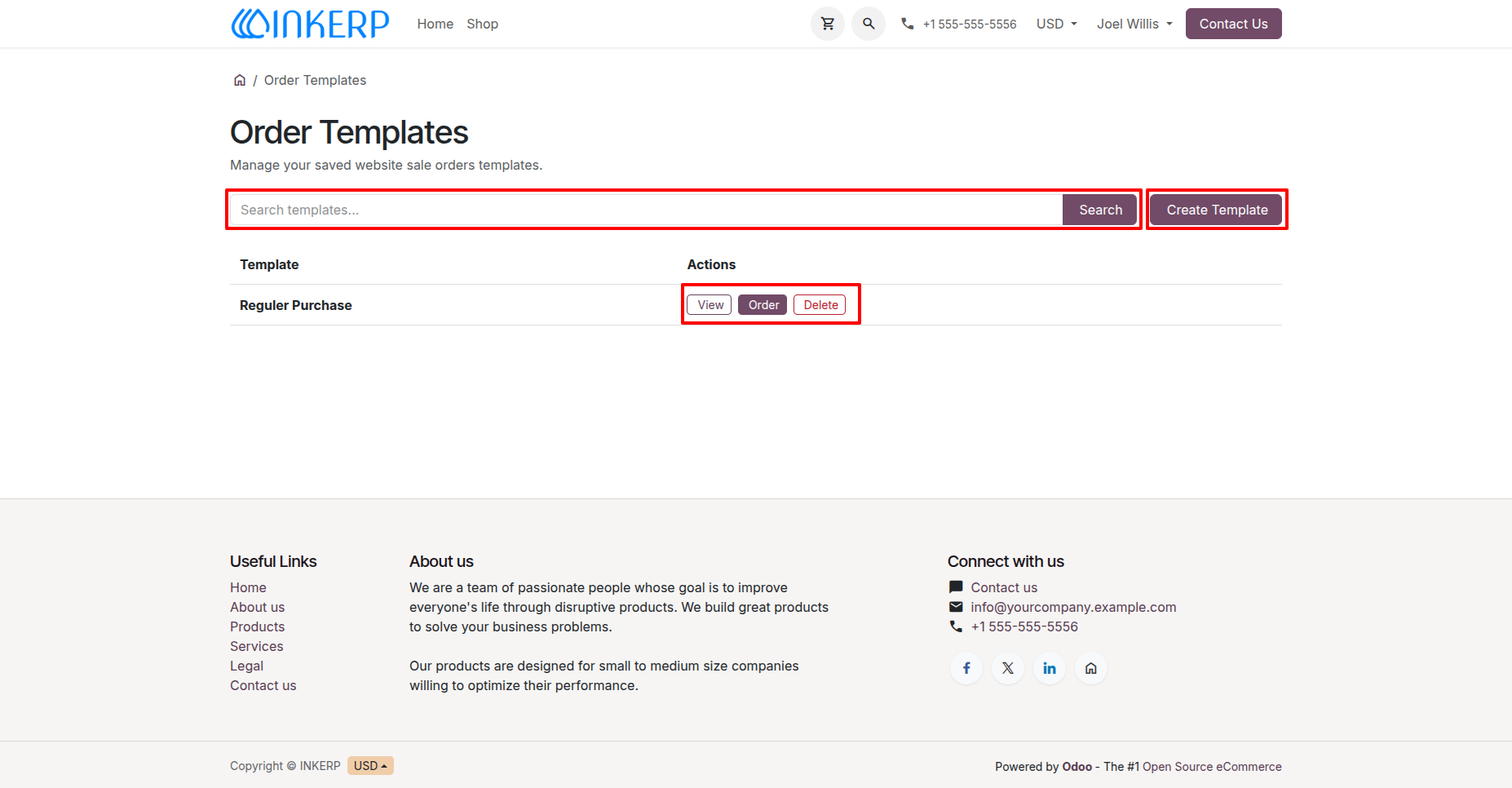Delete the Reguler Purchase template

pyautogui.click(x=820, y=304)
